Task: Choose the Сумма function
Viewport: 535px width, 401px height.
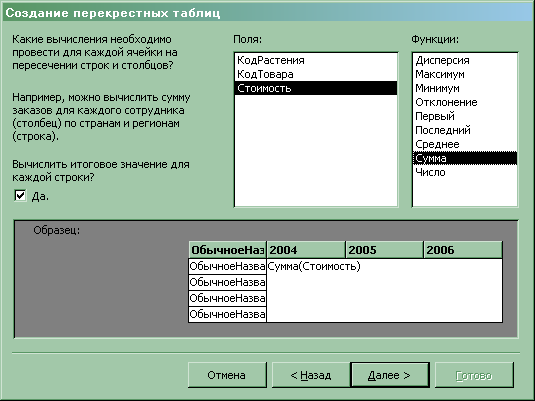Action: click(465, 158)
